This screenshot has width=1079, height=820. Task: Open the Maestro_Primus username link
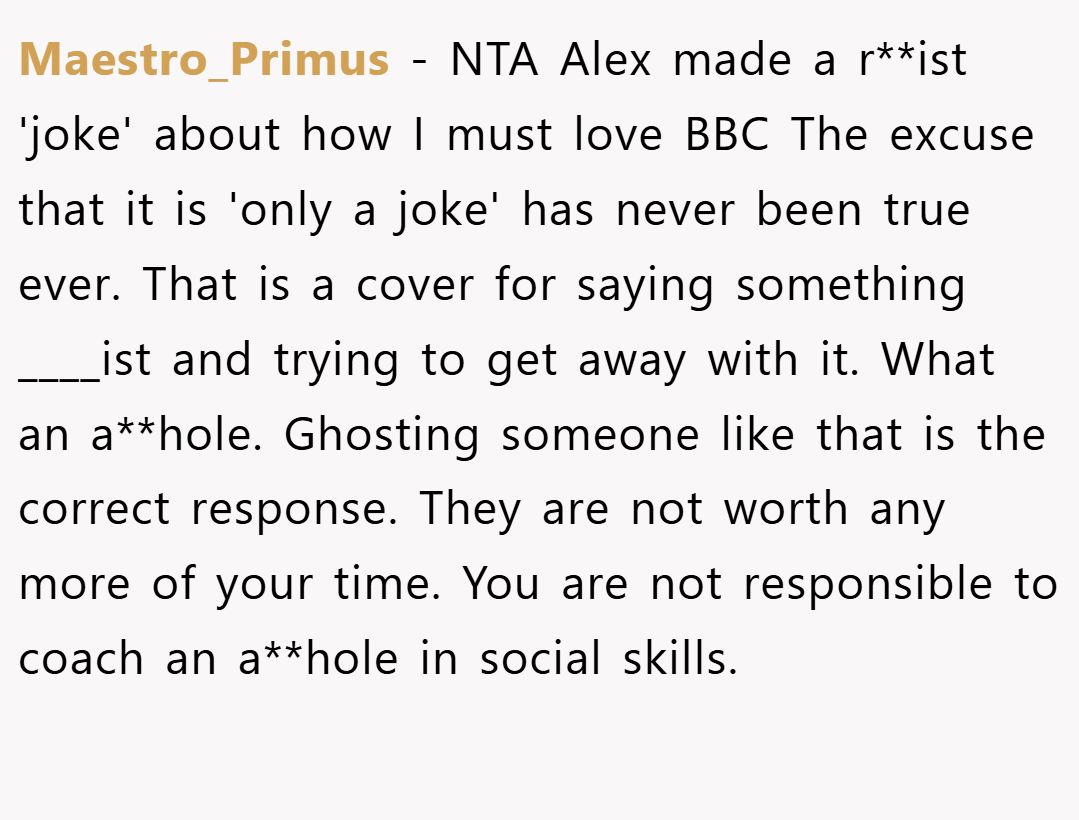click(x=204, y=61)
